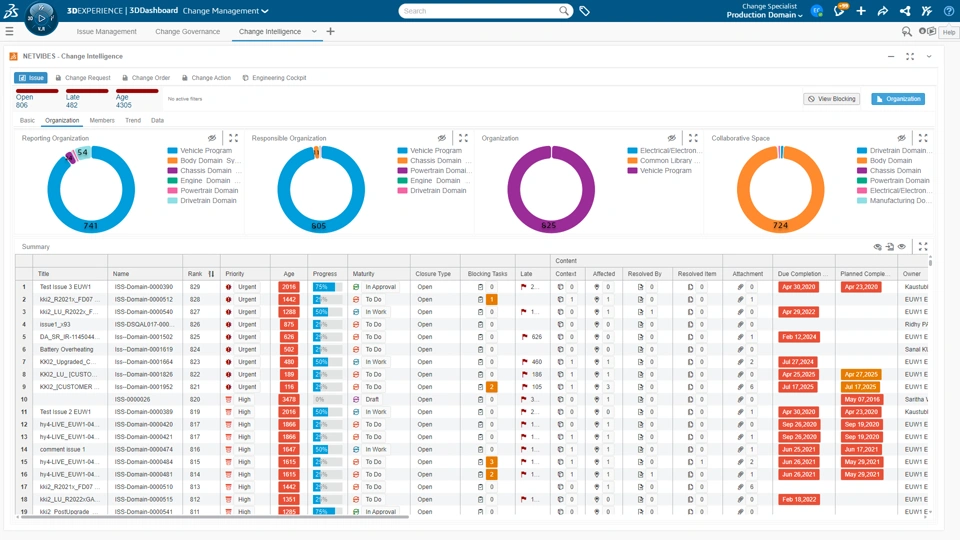Screen dimensions: 960x540
Task: Toggle the Open 806 filter
Action: (x=36, y=99)
